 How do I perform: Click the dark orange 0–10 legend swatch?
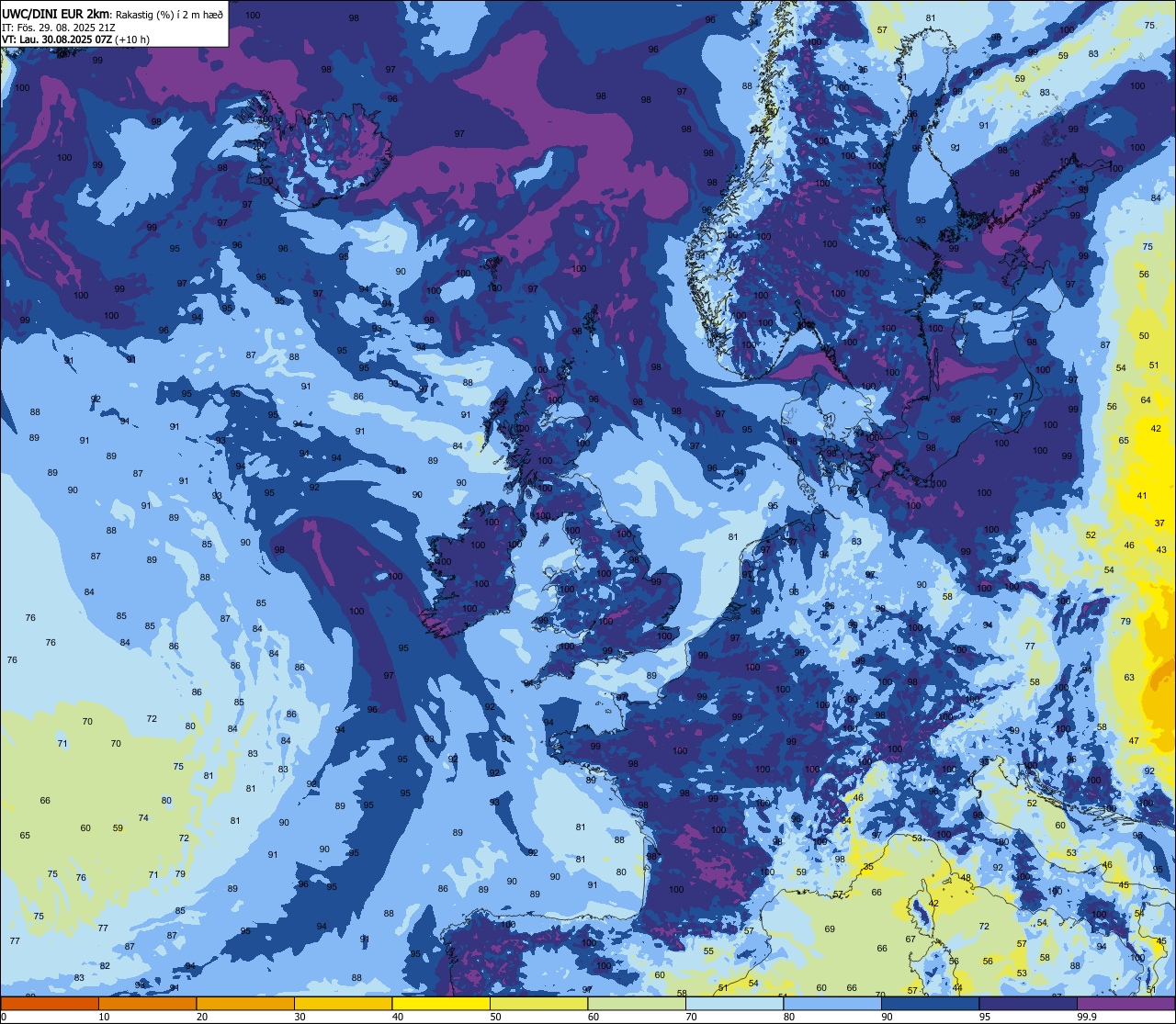tap(50, 1004)
